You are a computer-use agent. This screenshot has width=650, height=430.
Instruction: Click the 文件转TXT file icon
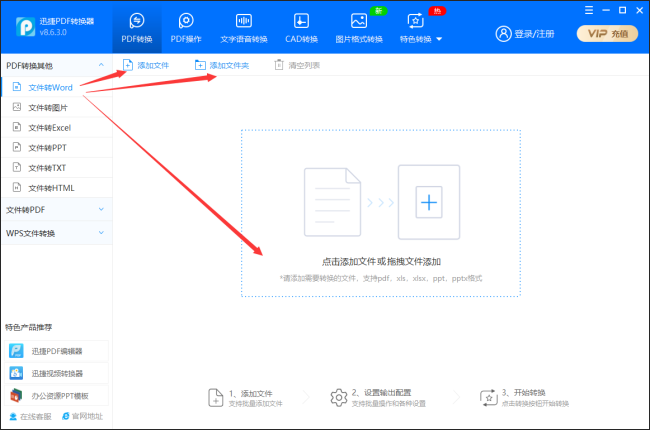point(17,167)
